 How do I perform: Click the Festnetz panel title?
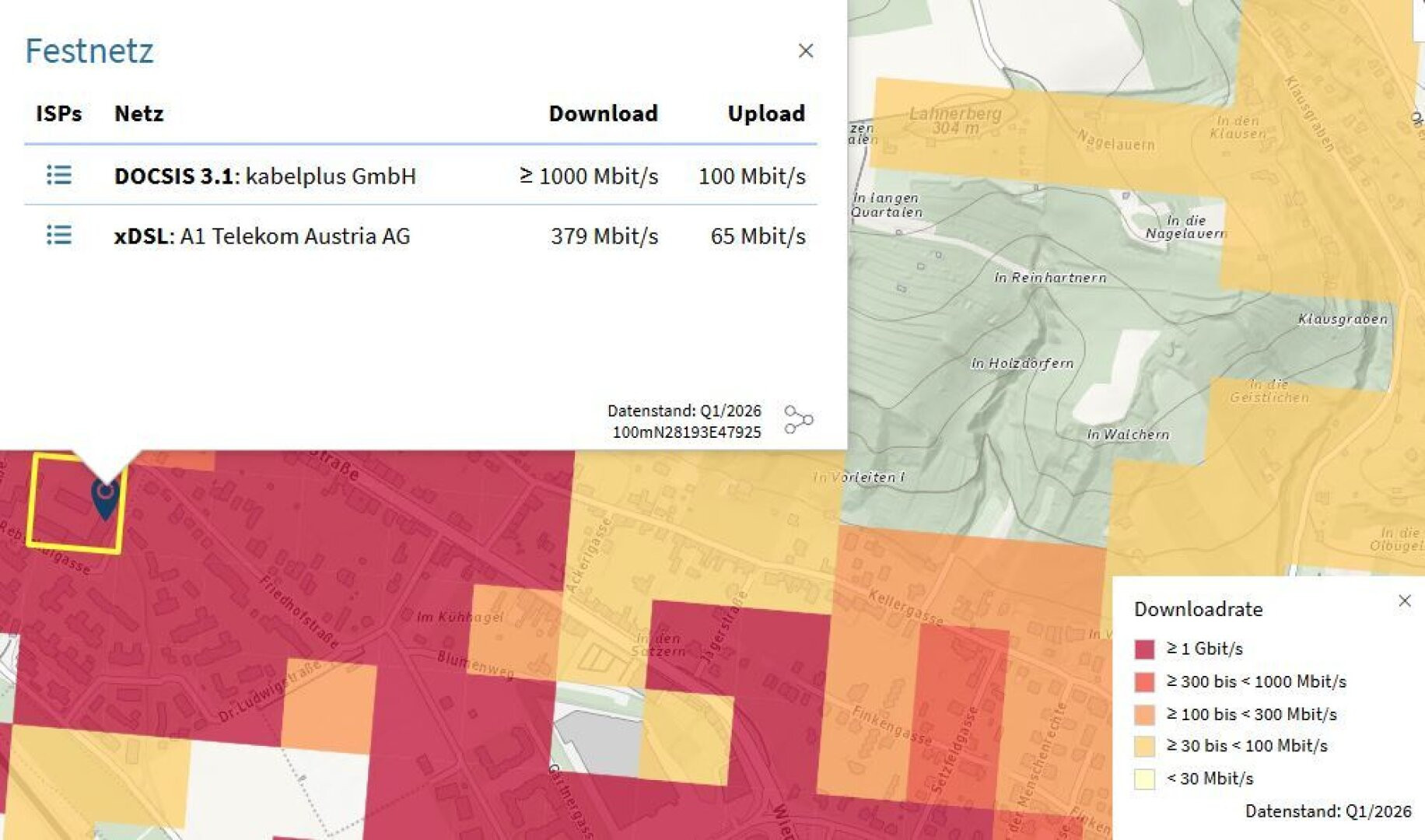tap(89, 51)
